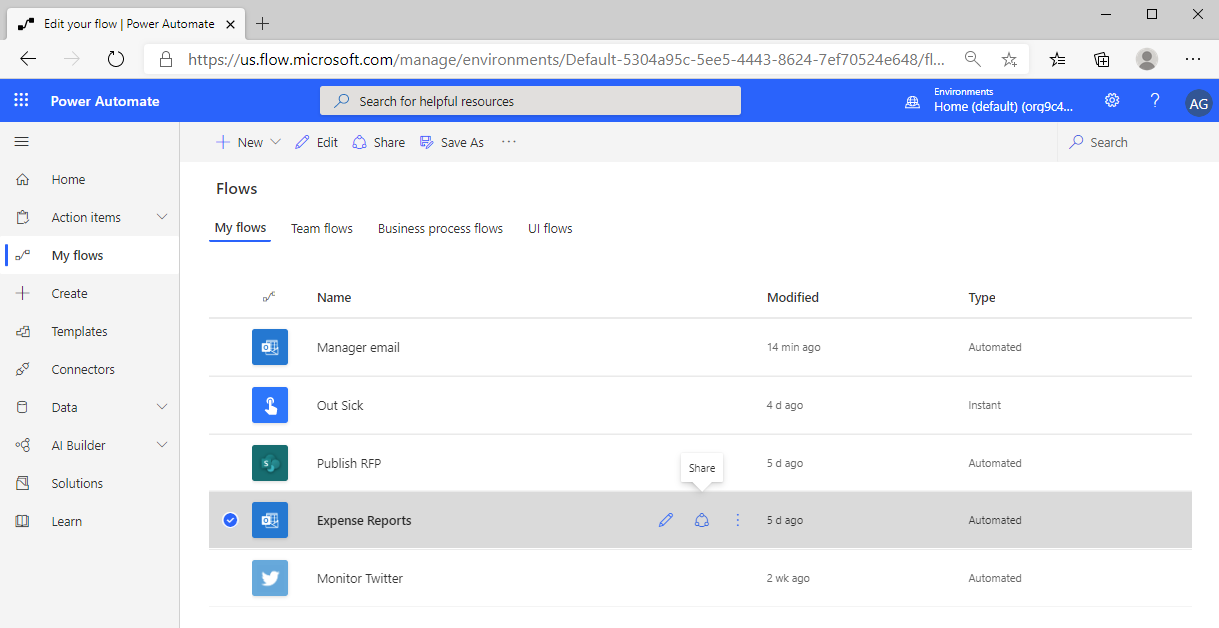
Task: Click the flows Search box
Action: pos(1138,142)
